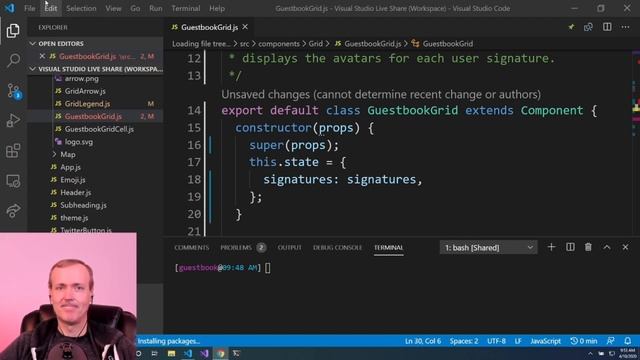Open App.js in the explorer
This screenshot has width=640, height=360.
70,167
